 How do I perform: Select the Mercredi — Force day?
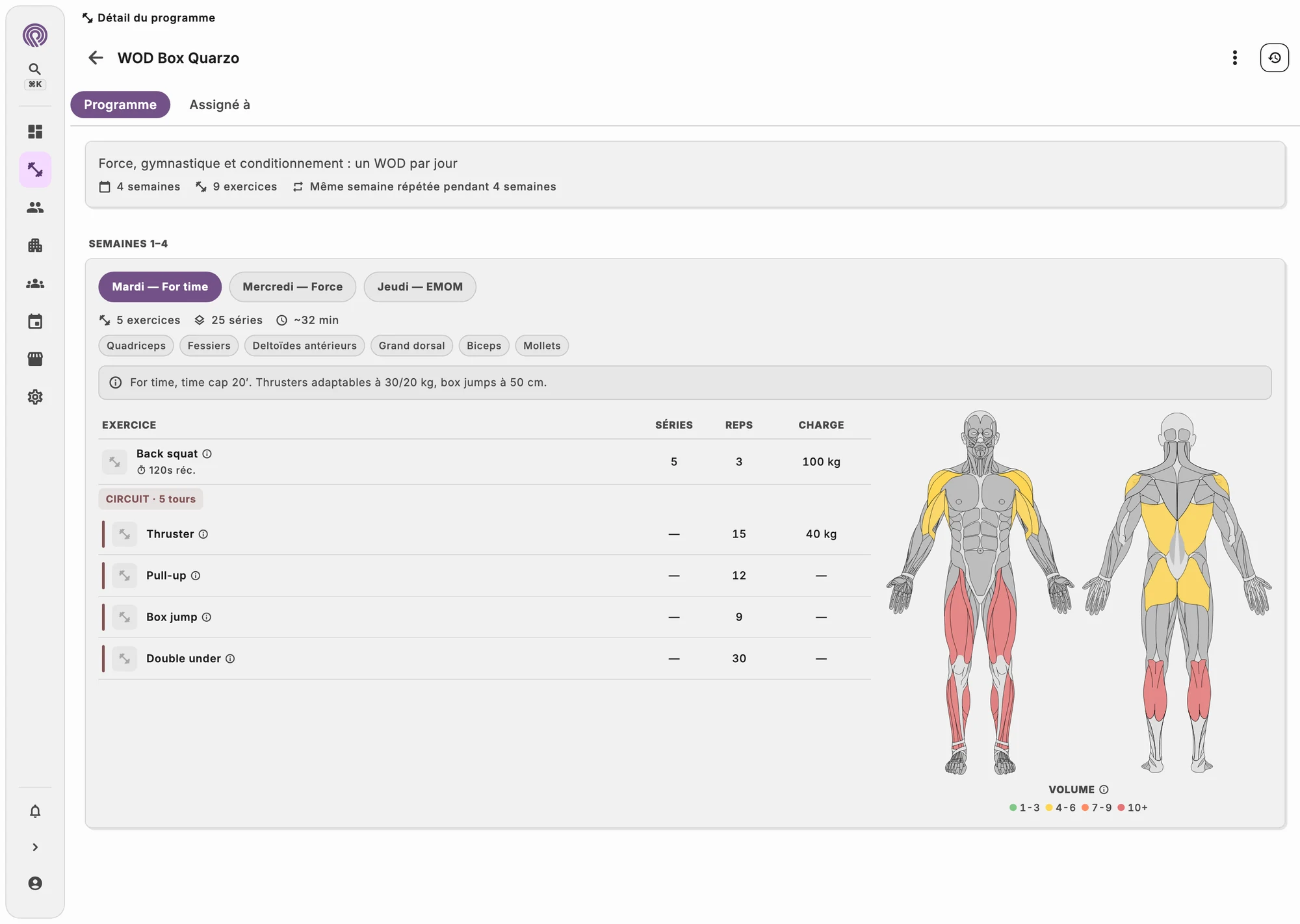tap(292, 287)
